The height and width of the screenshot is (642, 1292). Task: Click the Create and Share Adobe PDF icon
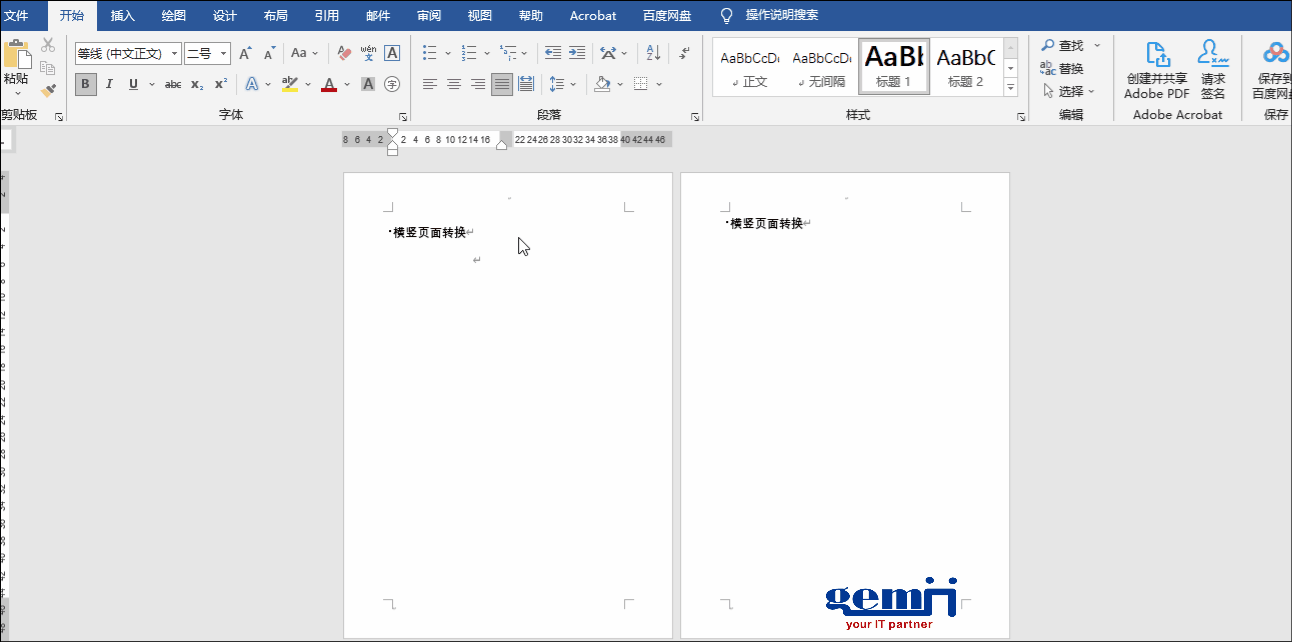[x=1157, y=70]
